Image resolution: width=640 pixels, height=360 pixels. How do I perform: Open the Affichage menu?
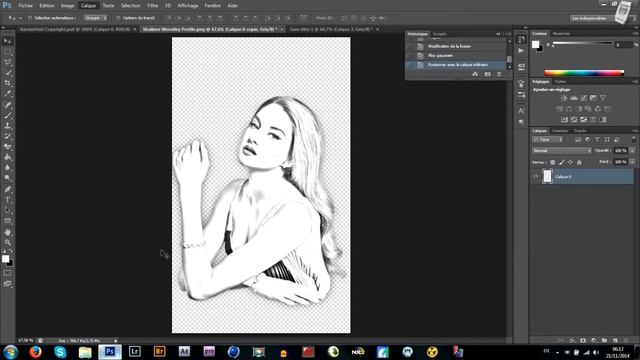pyautogui.click(x=187, y=6)
